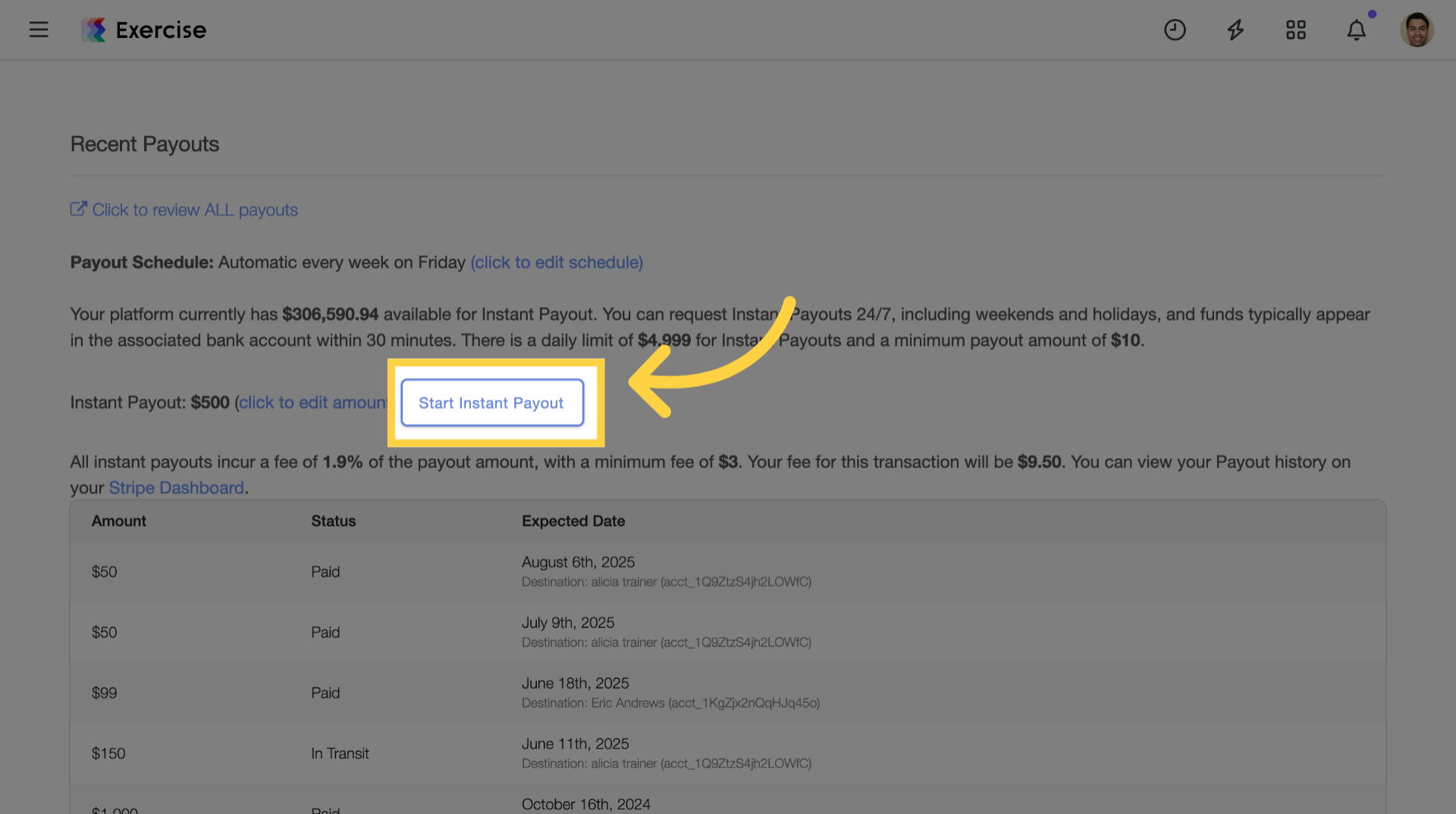Click the Eric Andrews destination text
The width and height of the screenshot is (1456, 814).
670,703
